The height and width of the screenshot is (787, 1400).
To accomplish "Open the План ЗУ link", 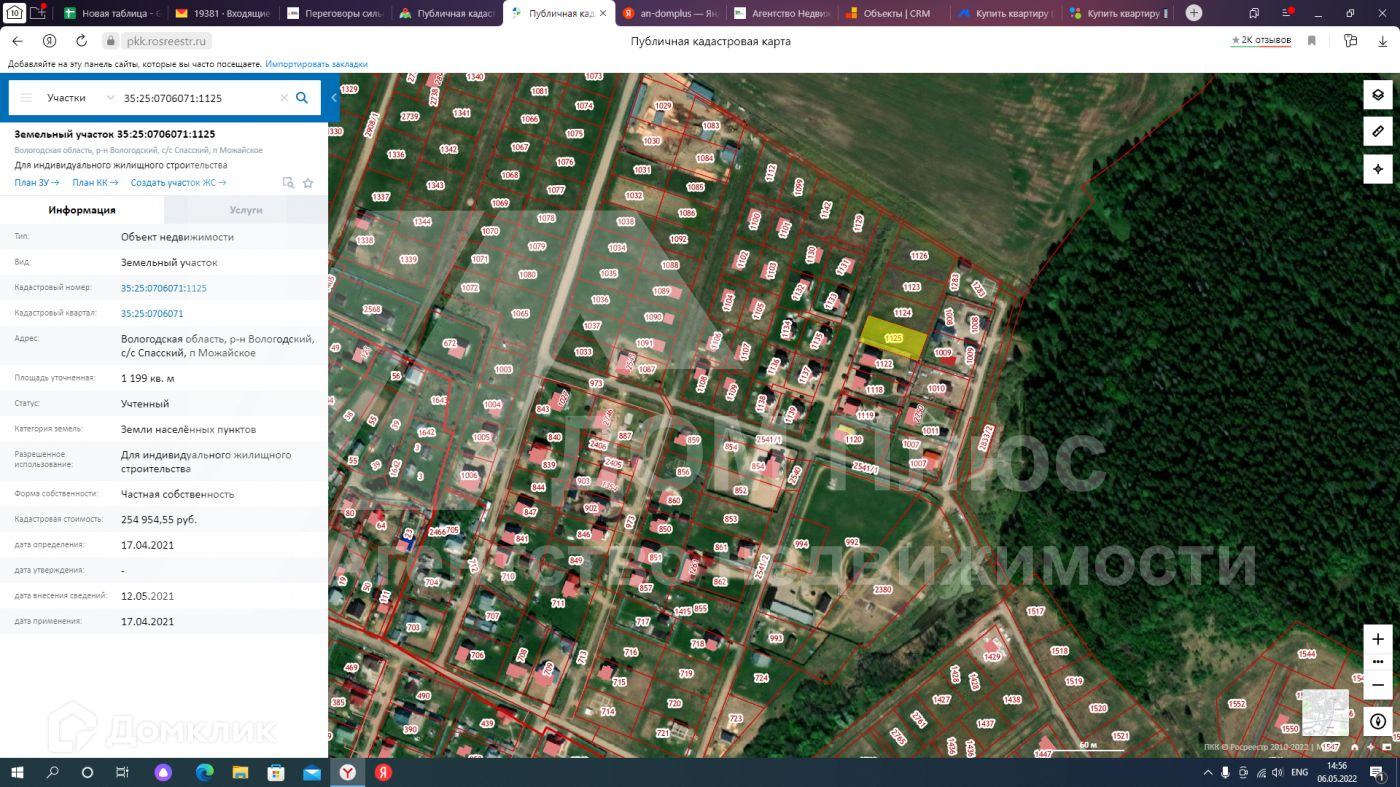I will pyautogui.click(x=37, y=183).
